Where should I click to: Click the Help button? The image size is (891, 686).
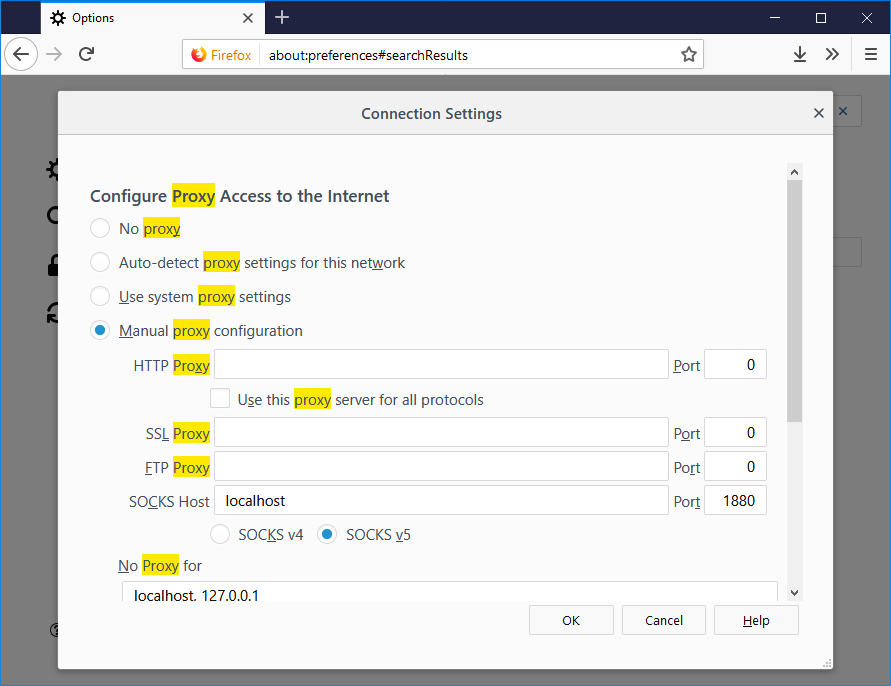(x=756, y=620)
